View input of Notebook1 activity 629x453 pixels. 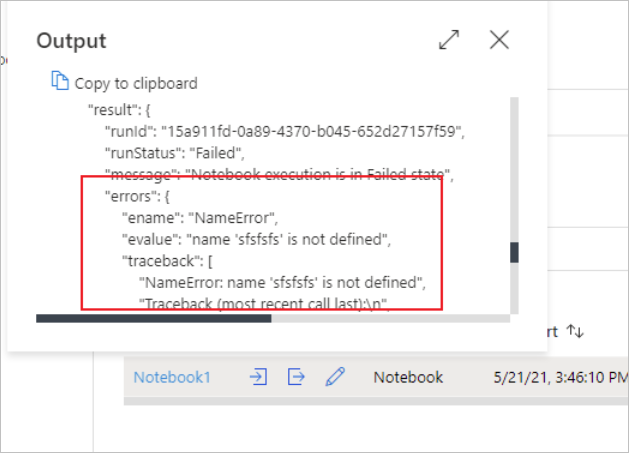[x=258, y=377]
